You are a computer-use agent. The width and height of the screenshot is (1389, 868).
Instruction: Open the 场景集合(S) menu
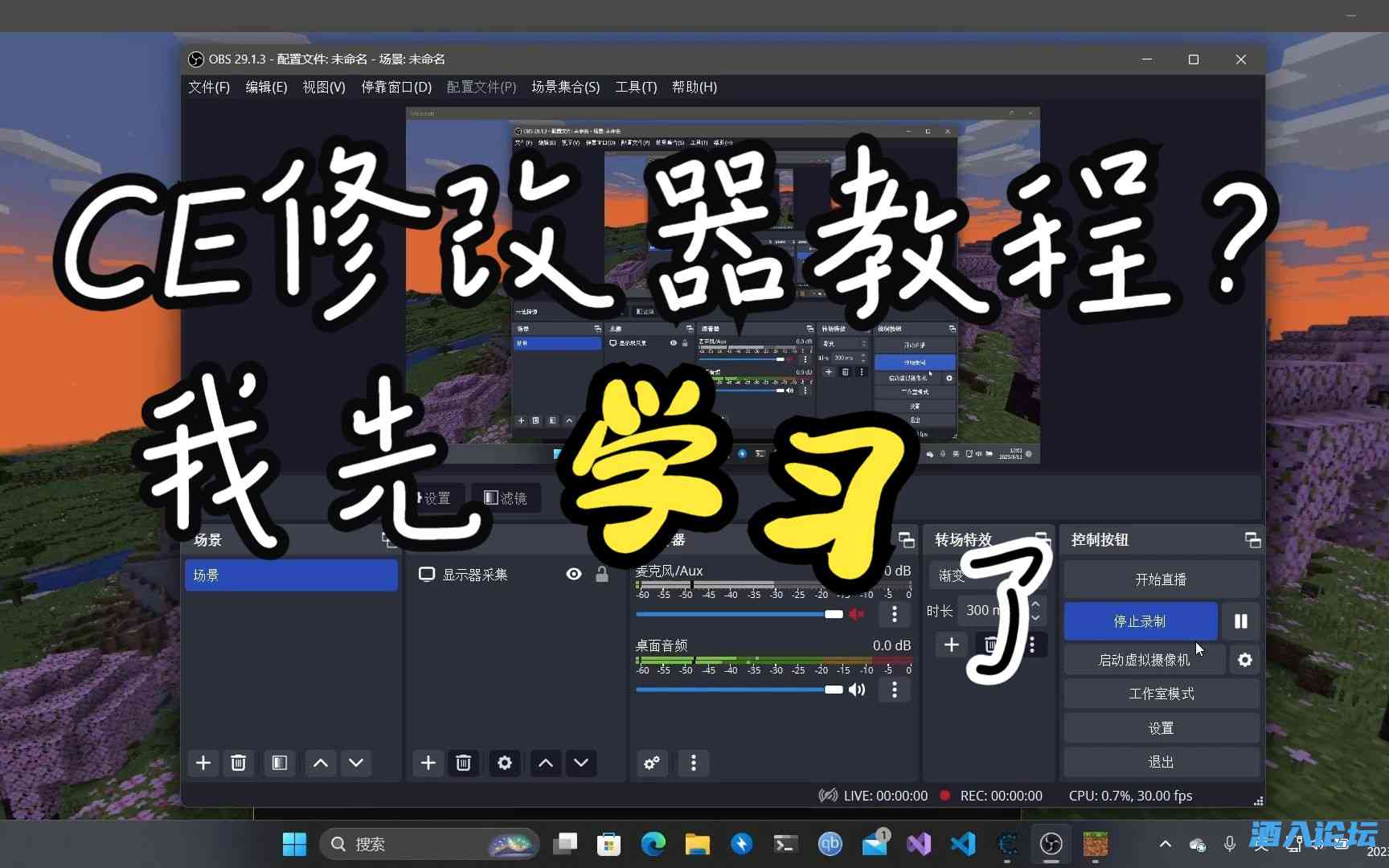[565, 87]
